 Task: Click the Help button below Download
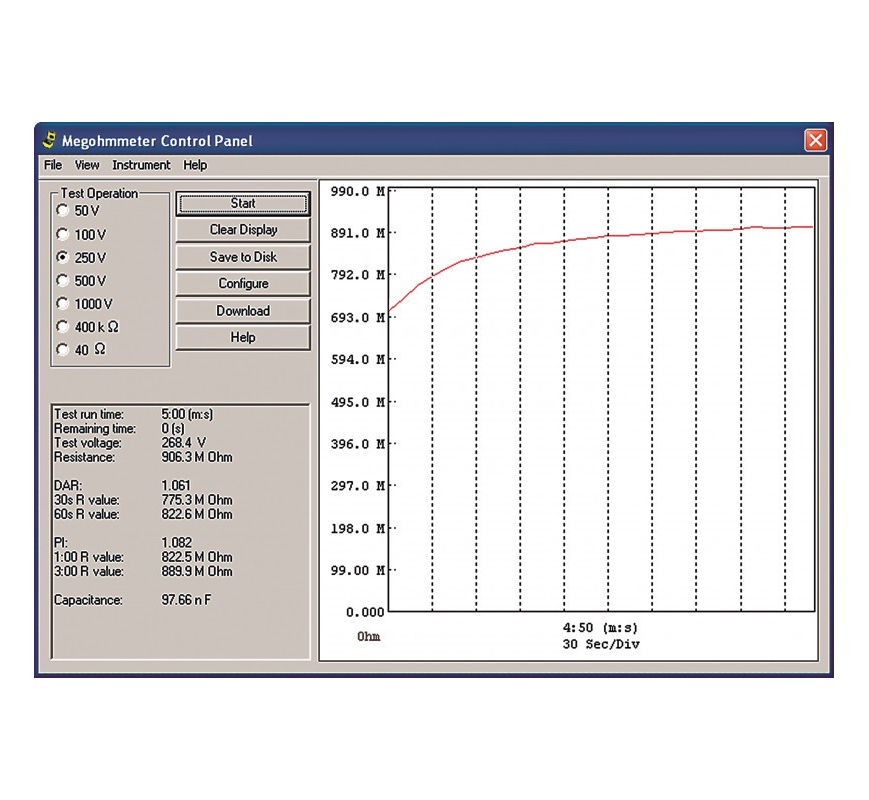243,338
